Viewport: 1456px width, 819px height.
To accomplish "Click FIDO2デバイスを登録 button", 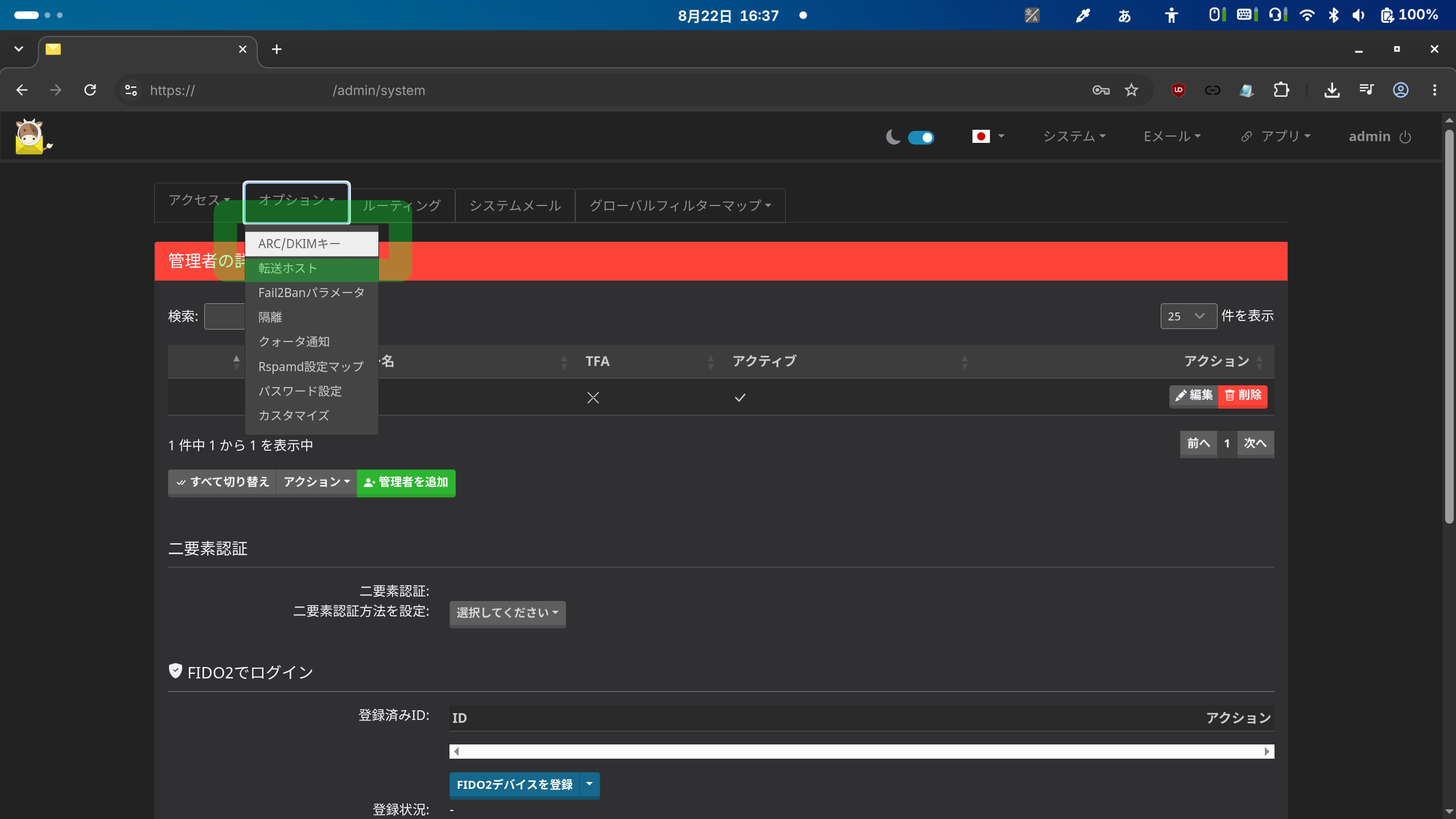I will point(514,785).
